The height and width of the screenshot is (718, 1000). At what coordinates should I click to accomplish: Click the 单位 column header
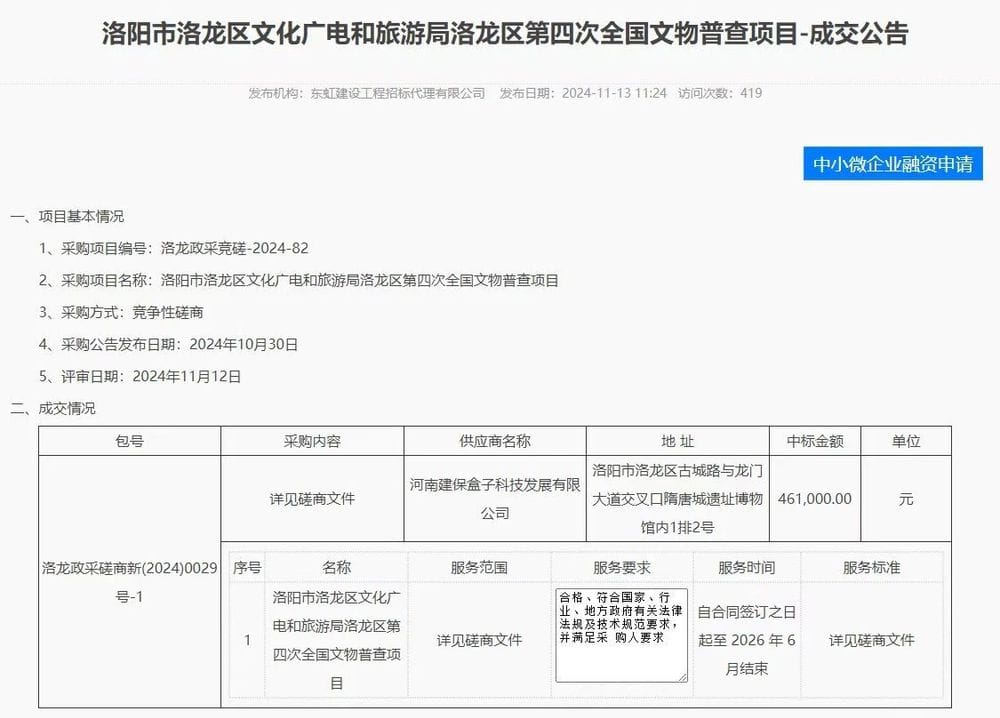click(x=906, y=441)
